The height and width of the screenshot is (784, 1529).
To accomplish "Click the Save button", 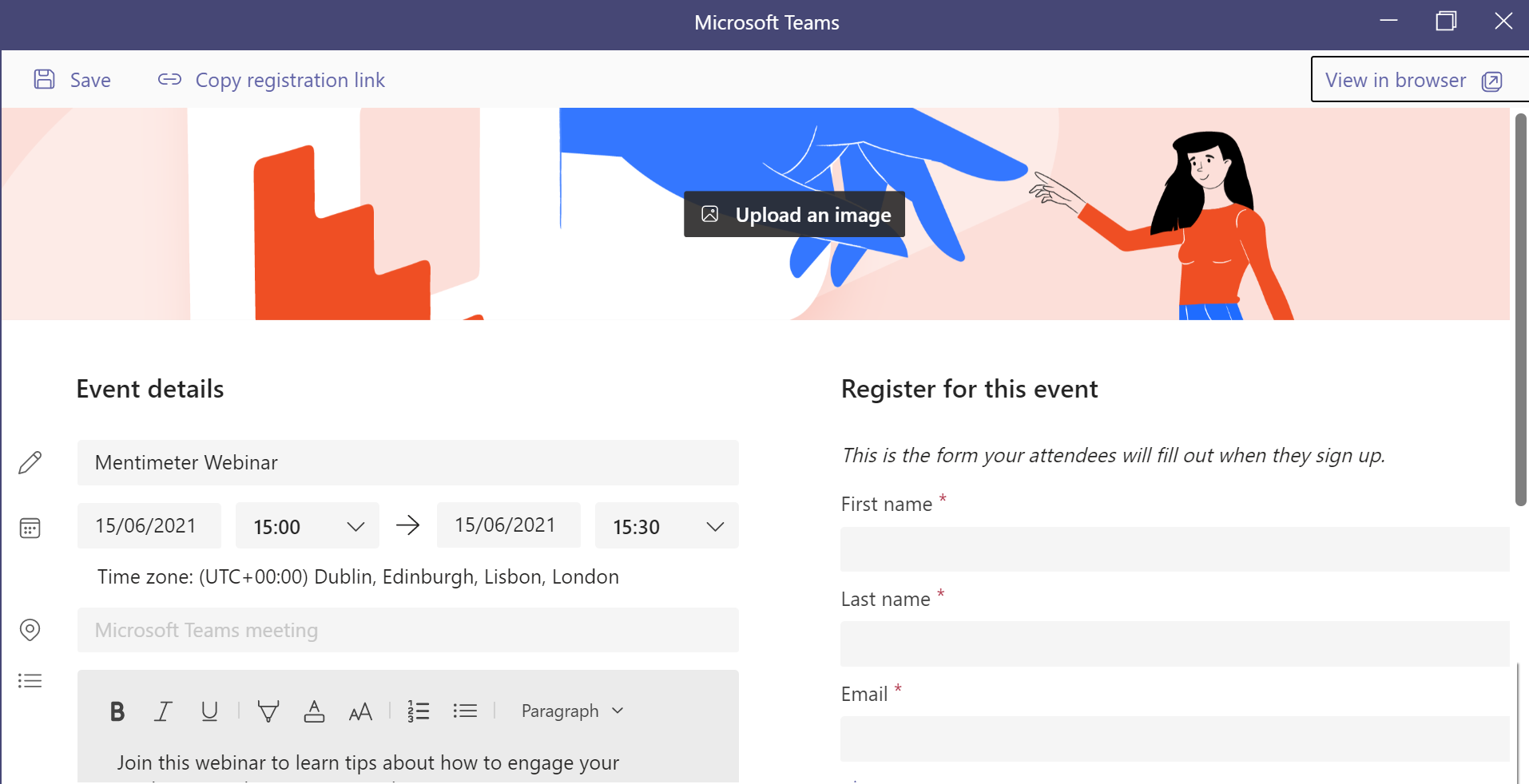I will [72, 80].
